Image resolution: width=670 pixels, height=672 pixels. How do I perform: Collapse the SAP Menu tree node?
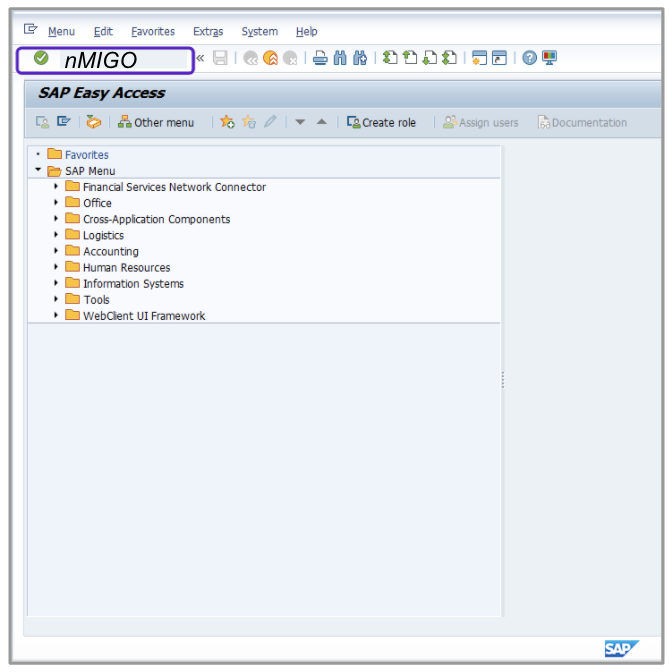[39, 171]
